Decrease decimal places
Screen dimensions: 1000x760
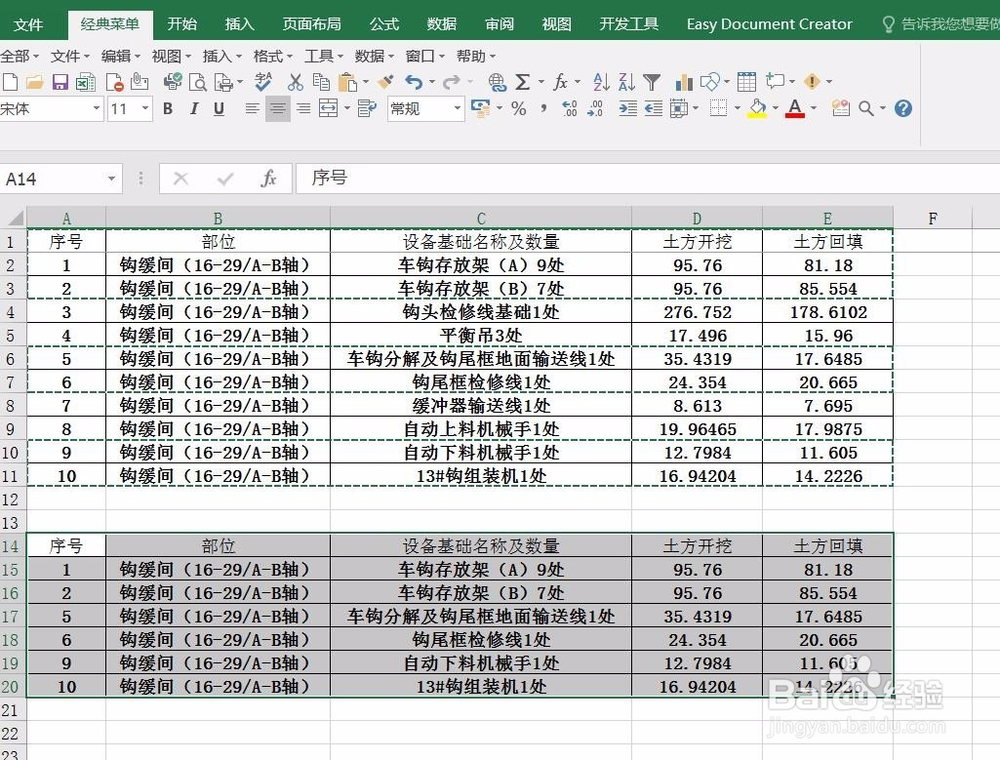pyautogui.click(x=595, y=108)
